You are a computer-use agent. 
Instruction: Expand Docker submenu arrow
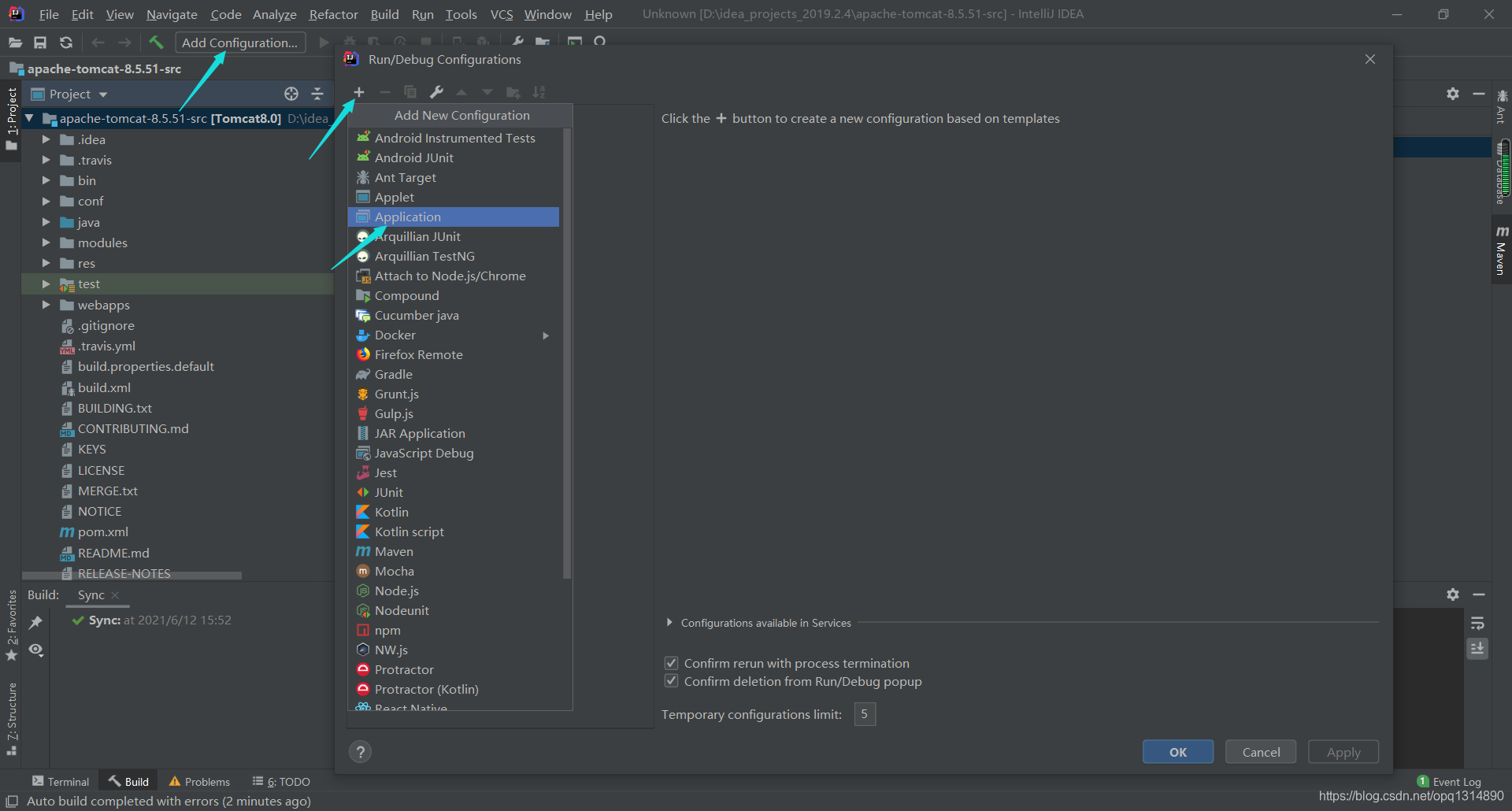pos(546,335)
